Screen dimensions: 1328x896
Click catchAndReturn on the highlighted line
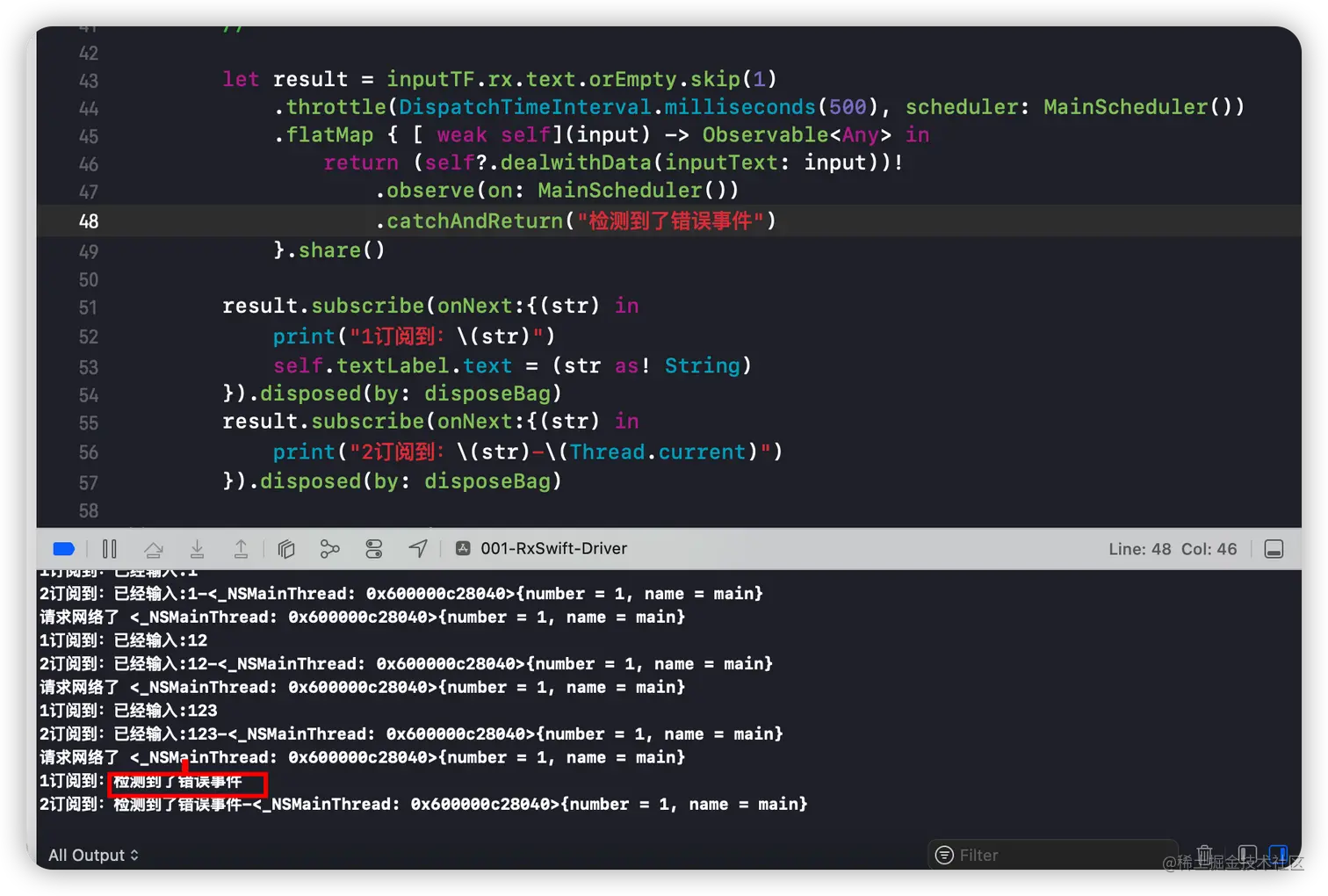coord(475,220)
